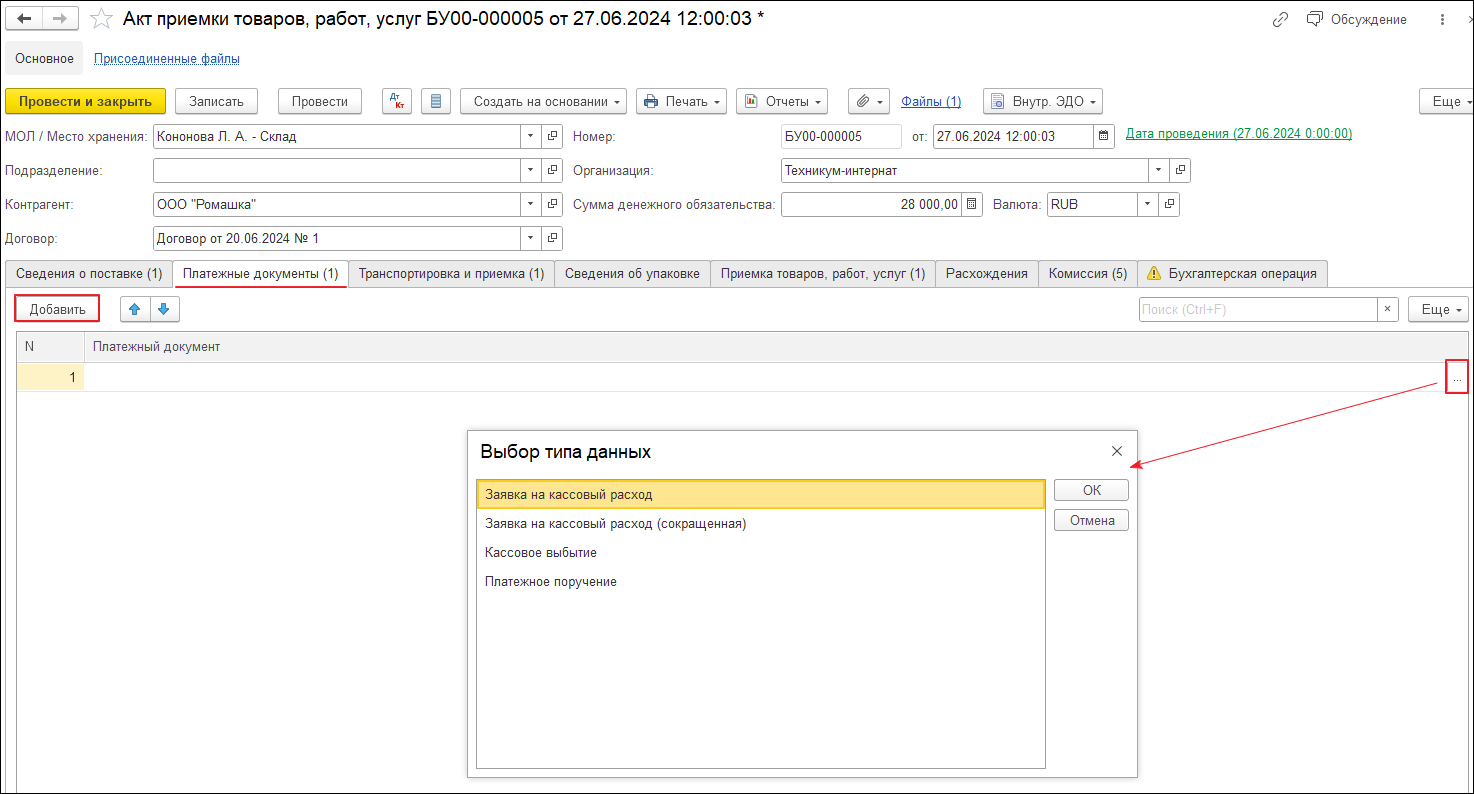Open the calendar picker for document date

1104,136
